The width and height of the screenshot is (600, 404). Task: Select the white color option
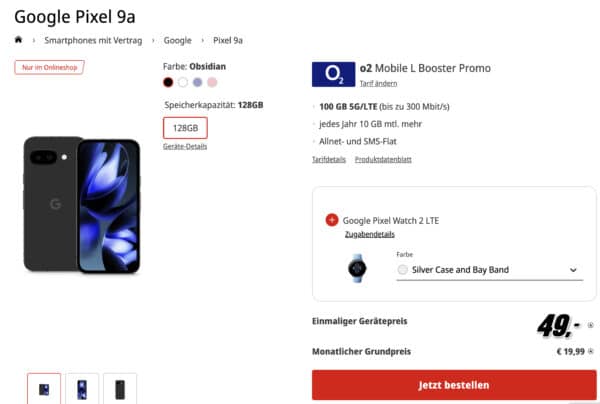[183, 82]
